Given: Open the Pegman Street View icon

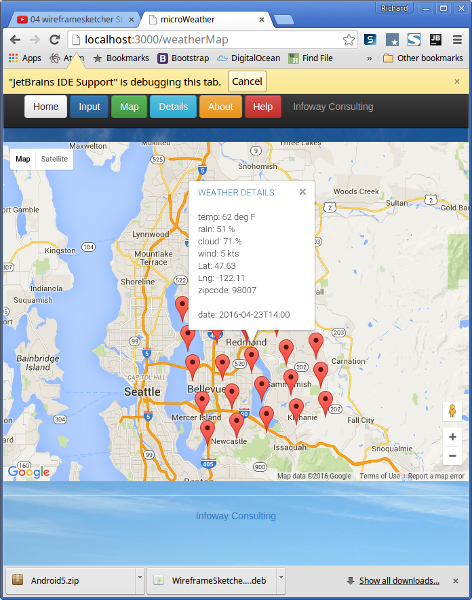Looking at the screenshot, I should click(x=452, y=411).
